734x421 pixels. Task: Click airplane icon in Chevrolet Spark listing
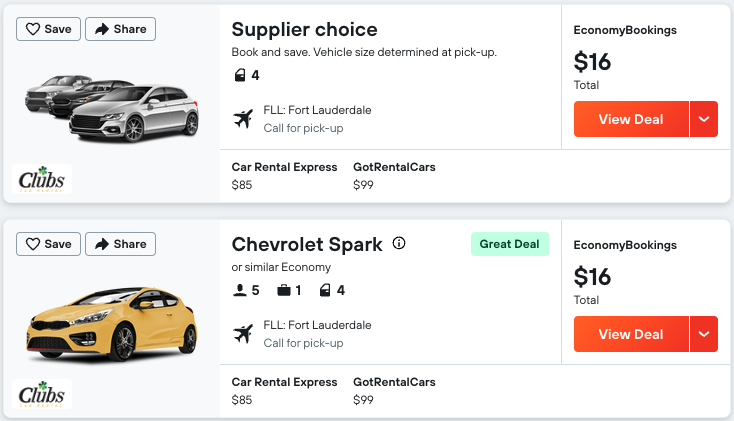pyautogui.click(x=243, y=334)
